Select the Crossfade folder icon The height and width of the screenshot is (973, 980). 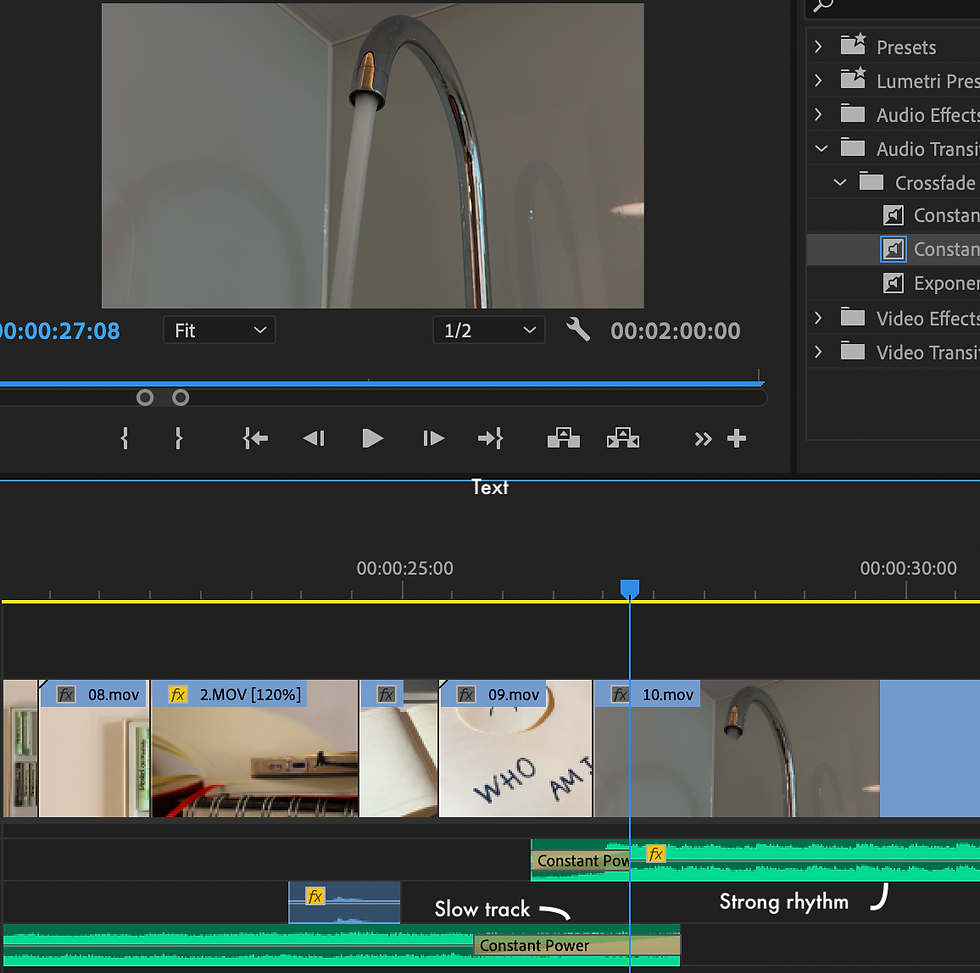click(871, 181)
